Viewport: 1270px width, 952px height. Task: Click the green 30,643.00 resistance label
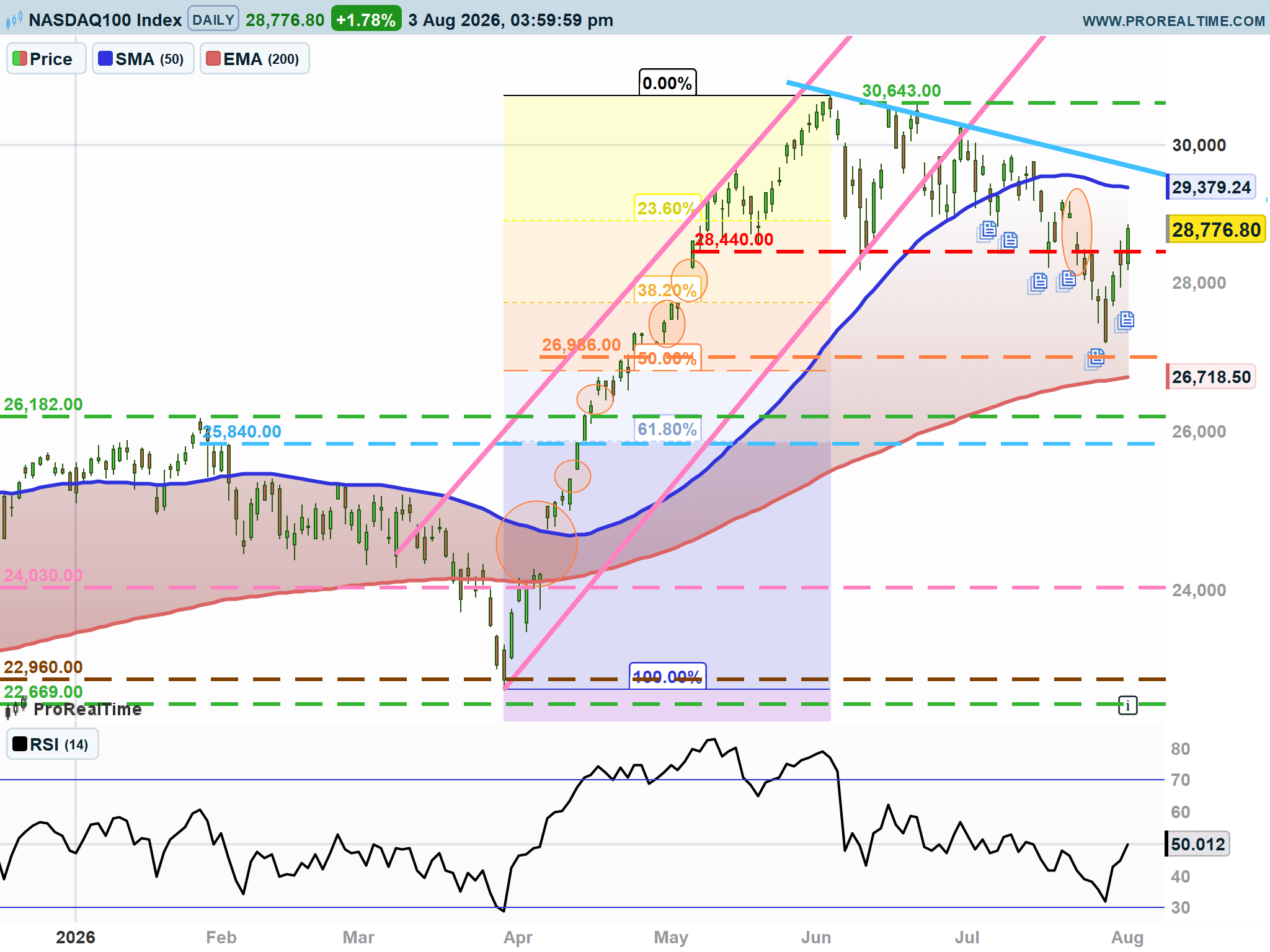[902, 90]
